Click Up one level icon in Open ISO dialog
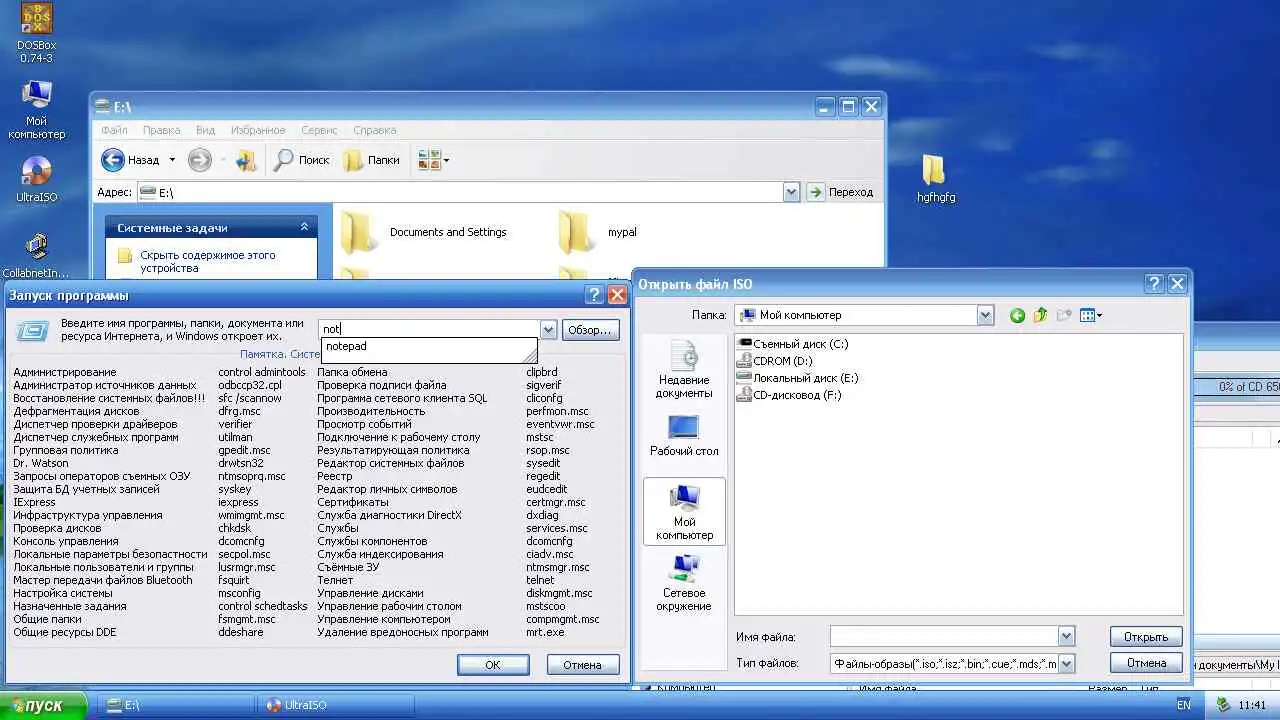Screen dimensions: 1280x720 click(x=1040, y=315)
